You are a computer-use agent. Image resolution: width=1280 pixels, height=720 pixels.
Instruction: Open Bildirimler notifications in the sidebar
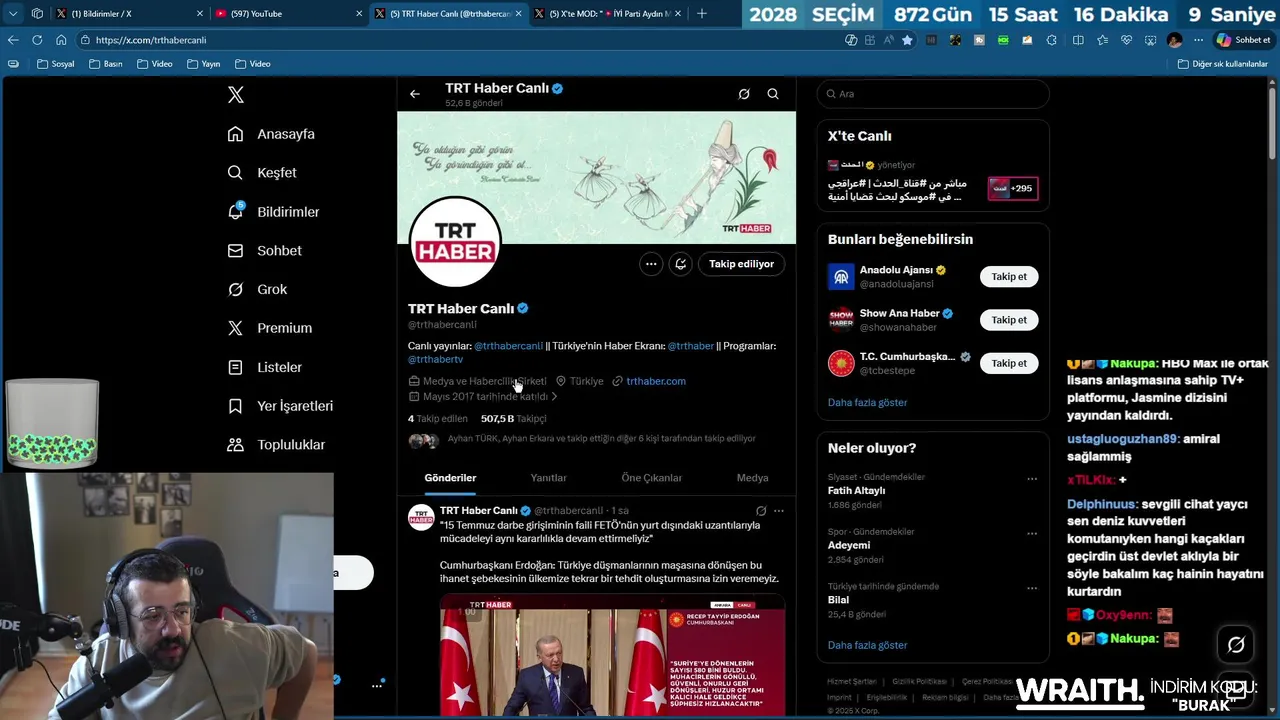(273, 212)
